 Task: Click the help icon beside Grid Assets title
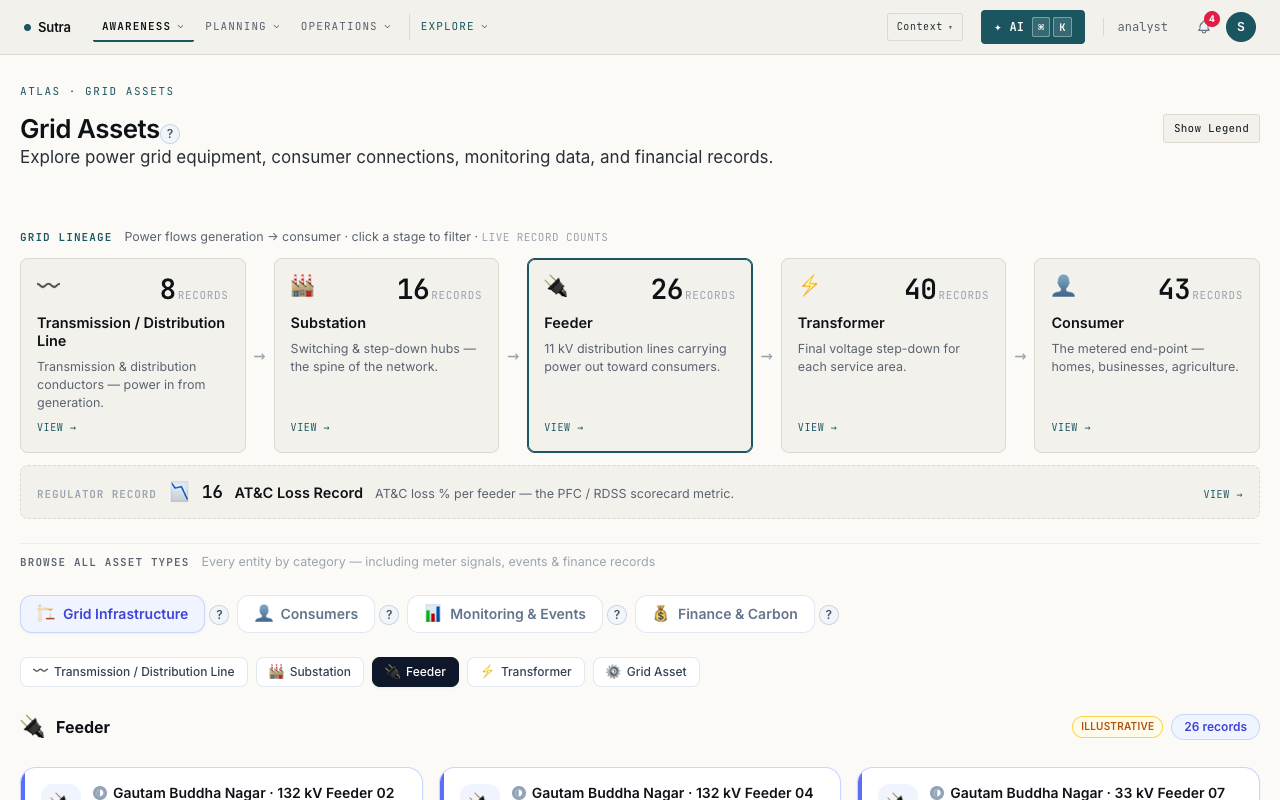pyautogui.click(x=171, y=133)
